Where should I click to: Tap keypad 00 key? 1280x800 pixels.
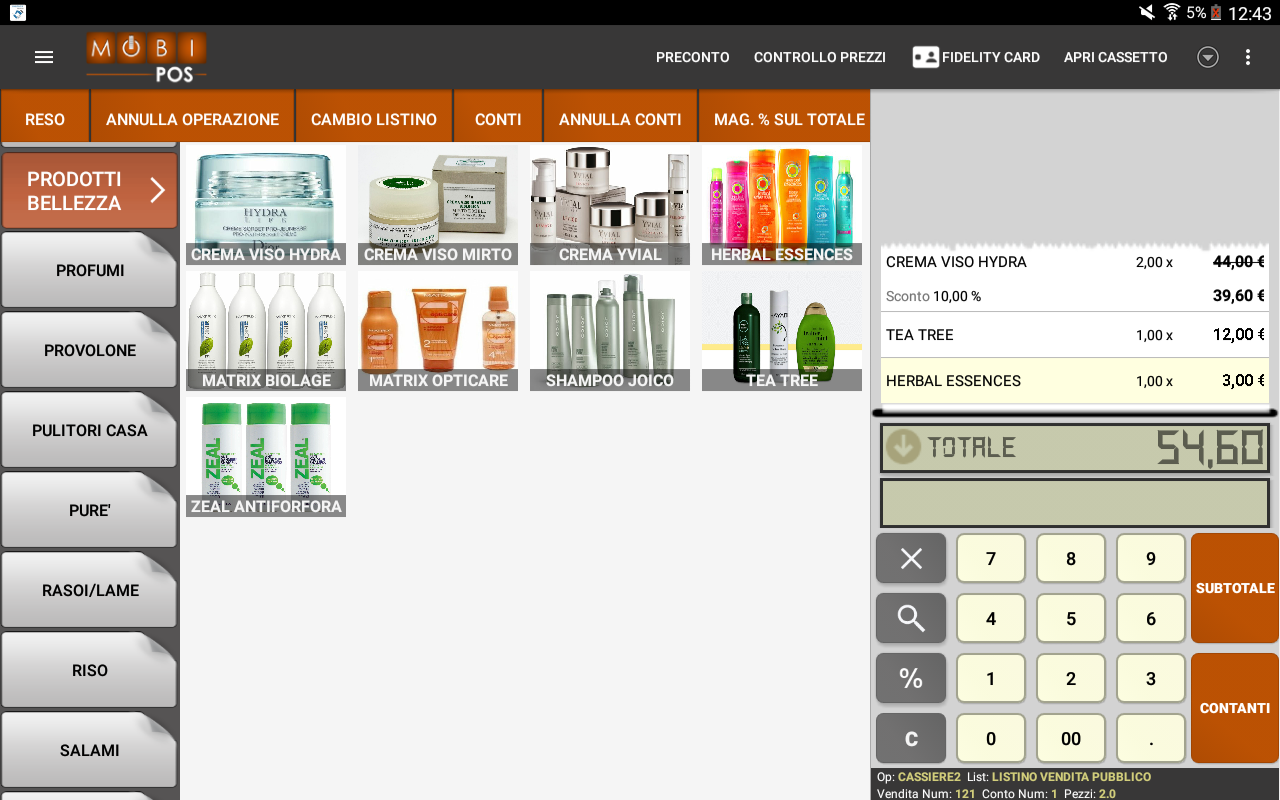[x=1071, y=738]
